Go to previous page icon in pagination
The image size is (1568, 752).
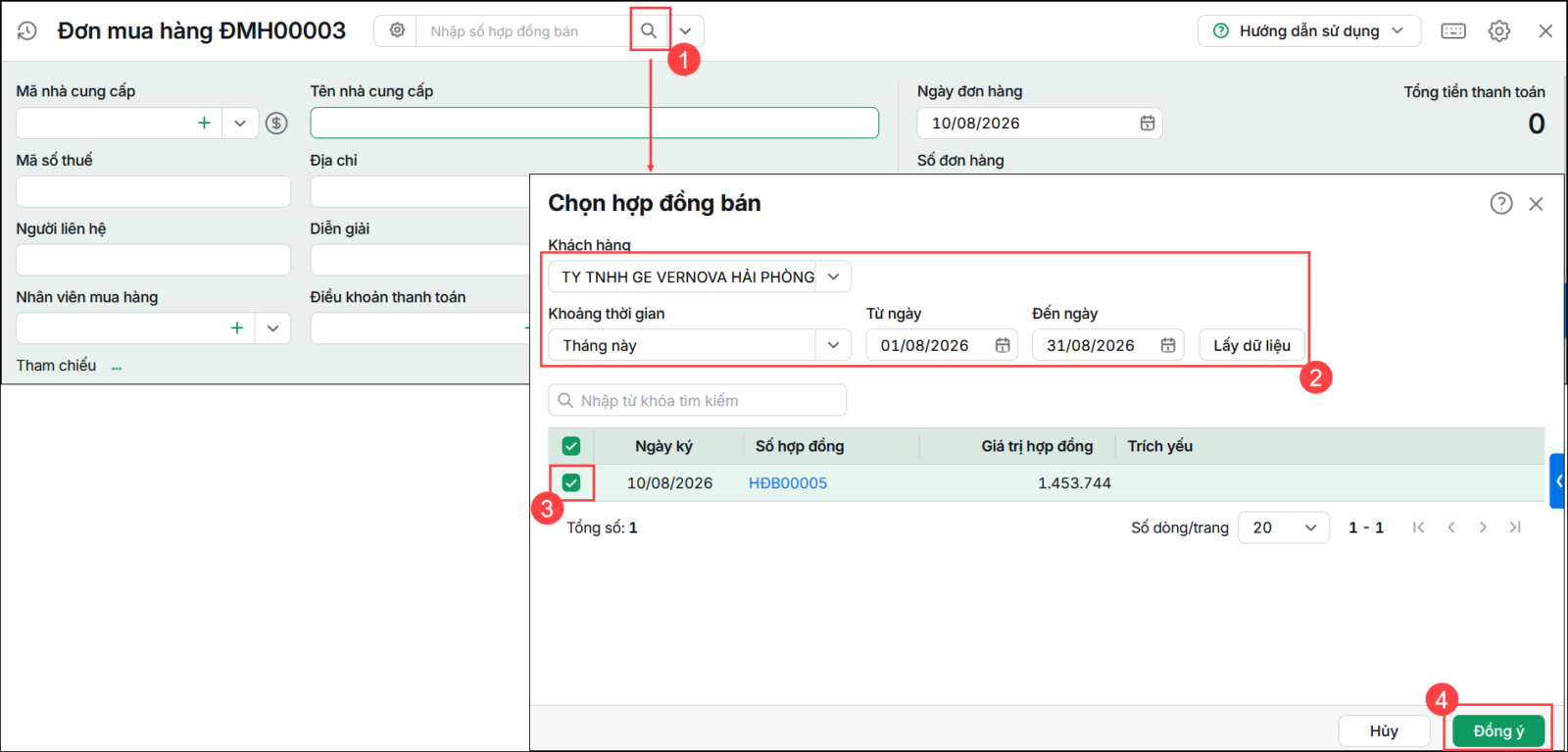[1451, 527]
